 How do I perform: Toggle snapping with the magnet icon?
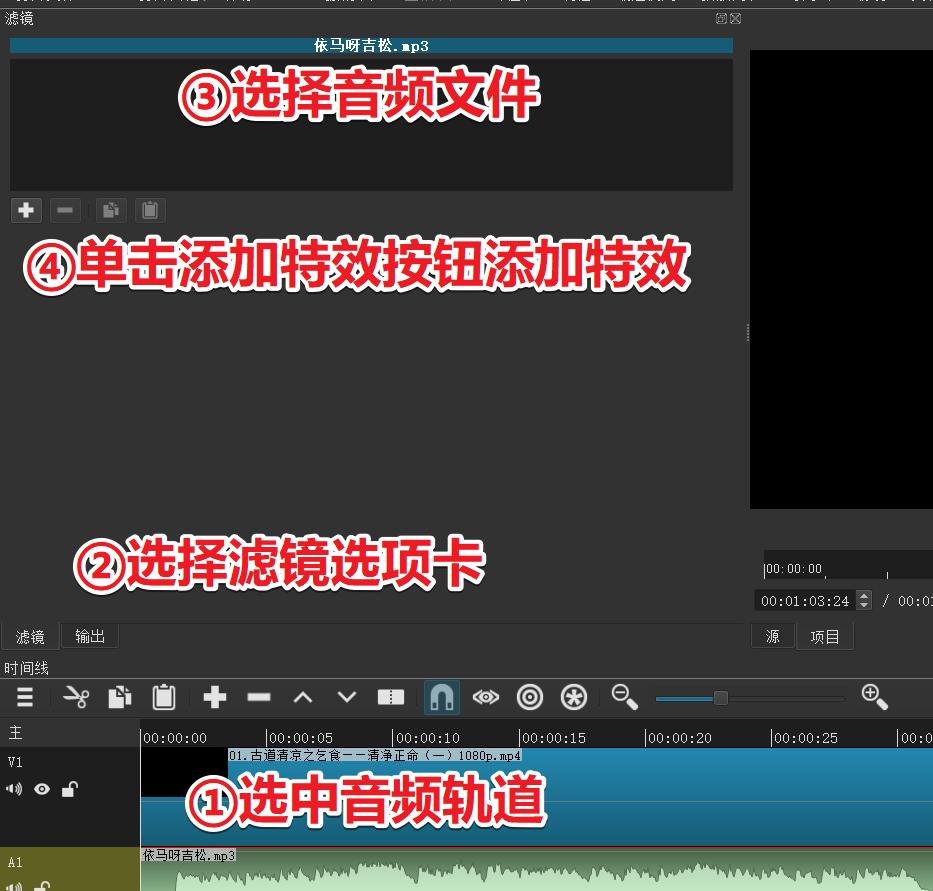tap(442, 697)
